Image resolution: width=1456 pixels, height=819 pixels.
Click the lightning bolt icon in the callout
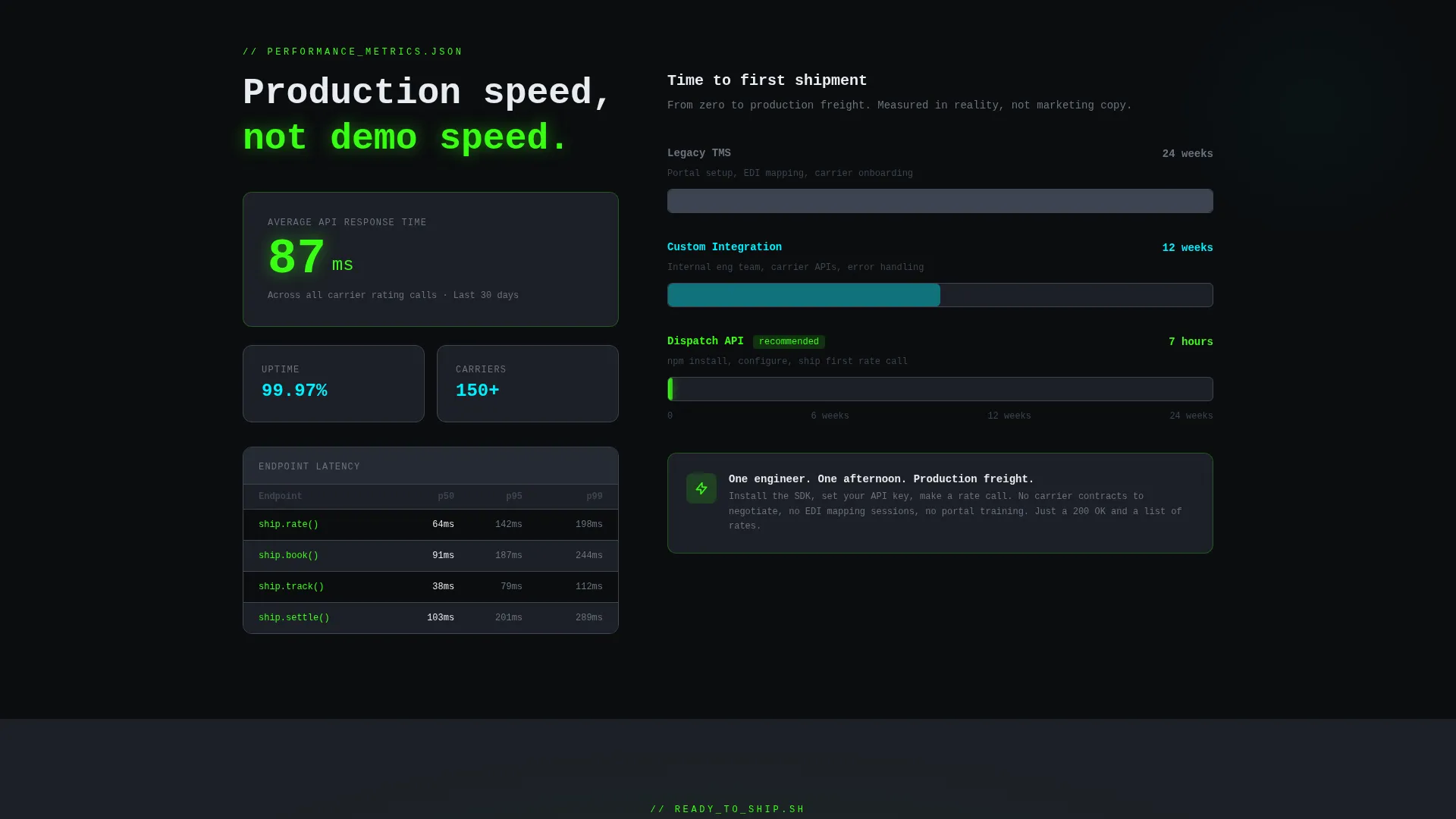pyautogui.click(x=701, y=488)
